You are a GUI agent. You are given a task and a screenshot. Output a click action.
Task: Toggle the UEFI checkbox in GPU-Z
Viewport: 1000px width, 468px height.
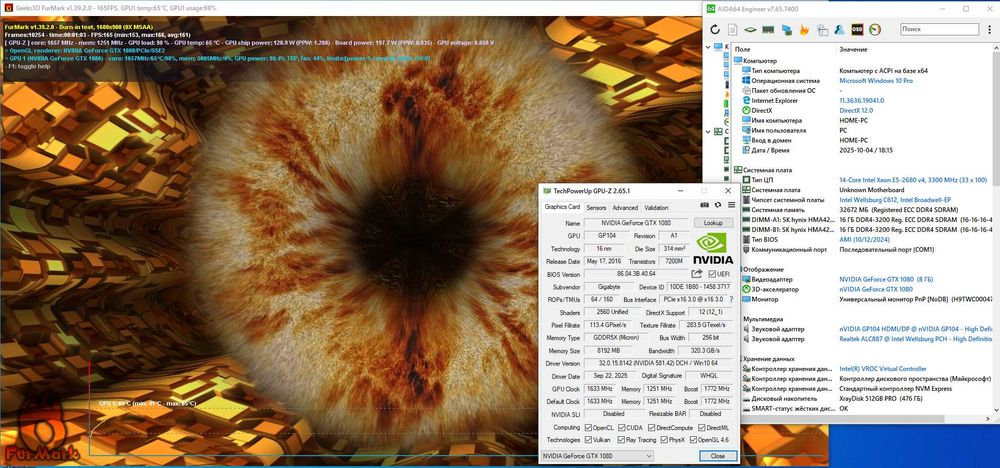[712, 274]
